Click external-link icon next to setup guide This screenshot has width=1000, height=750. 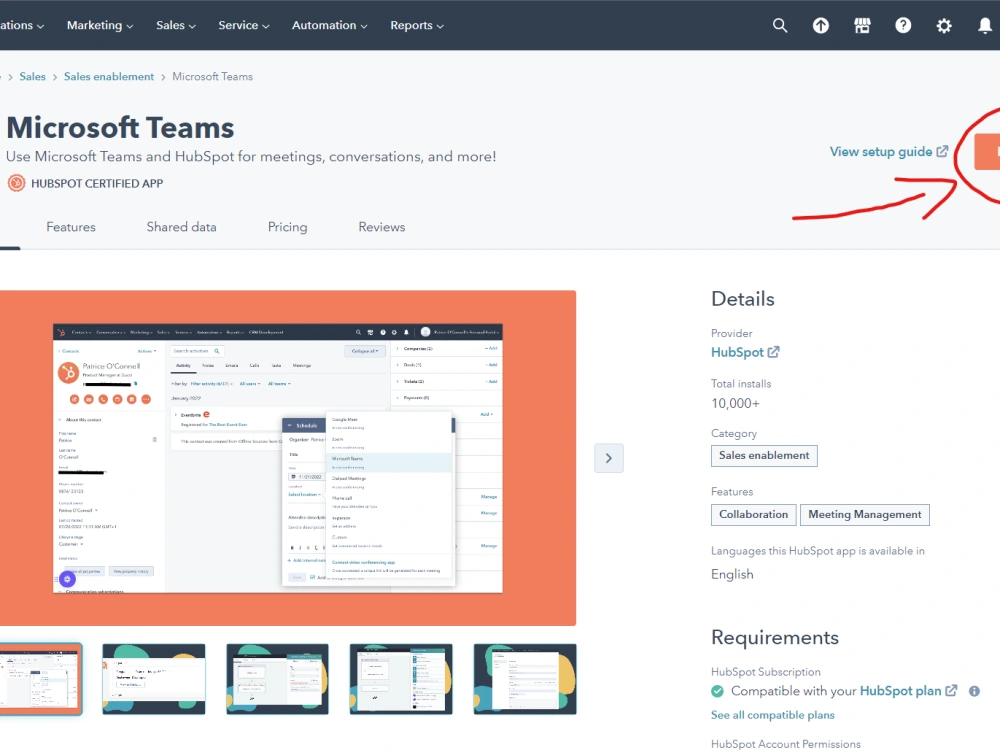942,152
